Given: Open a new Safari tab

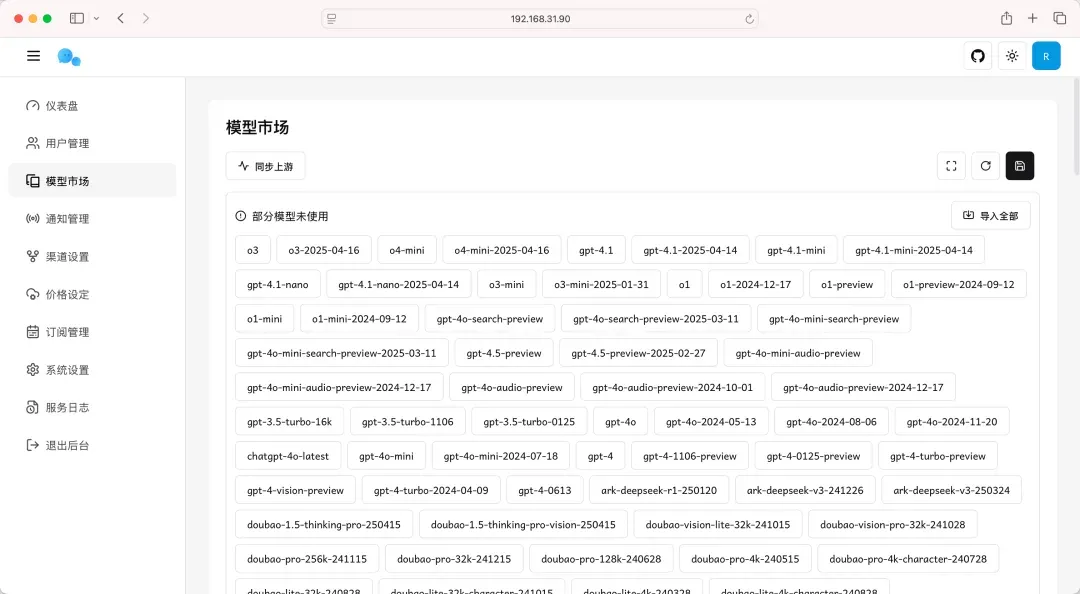Looking at the screenshot, I should 1032,19.
